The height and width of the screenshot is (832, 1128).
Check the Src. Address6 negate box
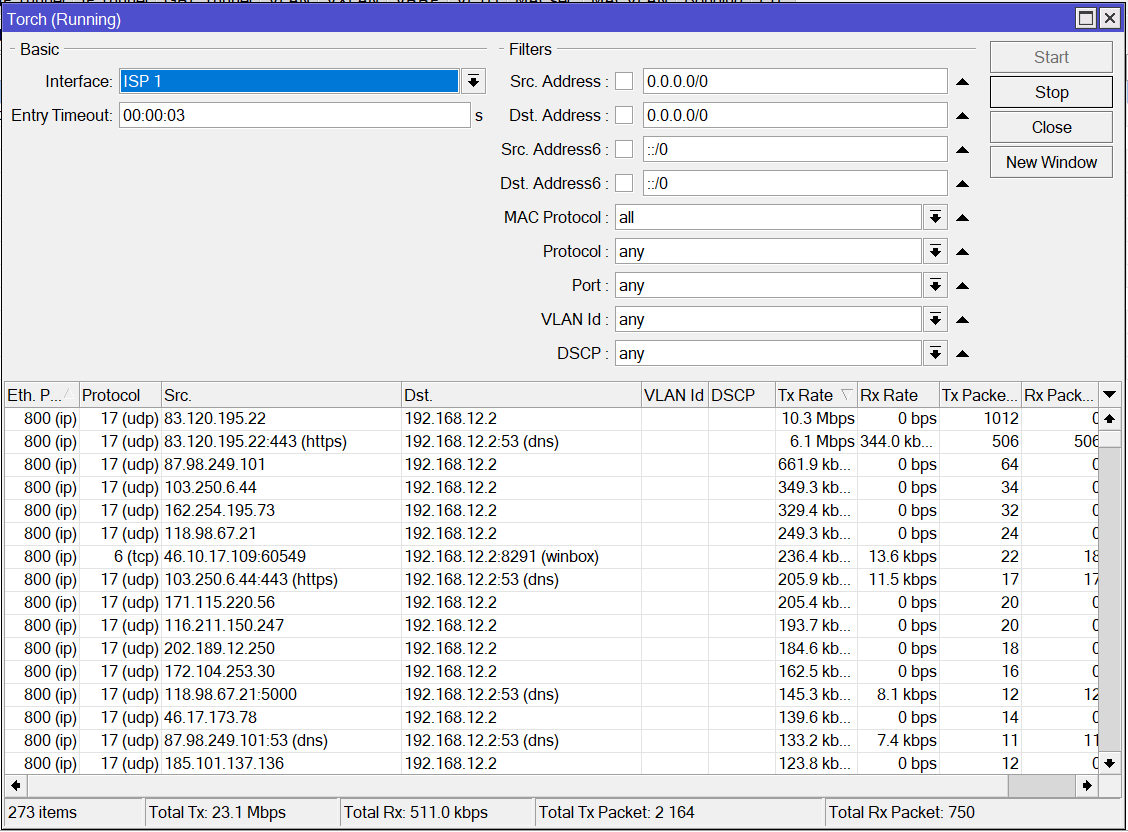(x=624, y=150)
